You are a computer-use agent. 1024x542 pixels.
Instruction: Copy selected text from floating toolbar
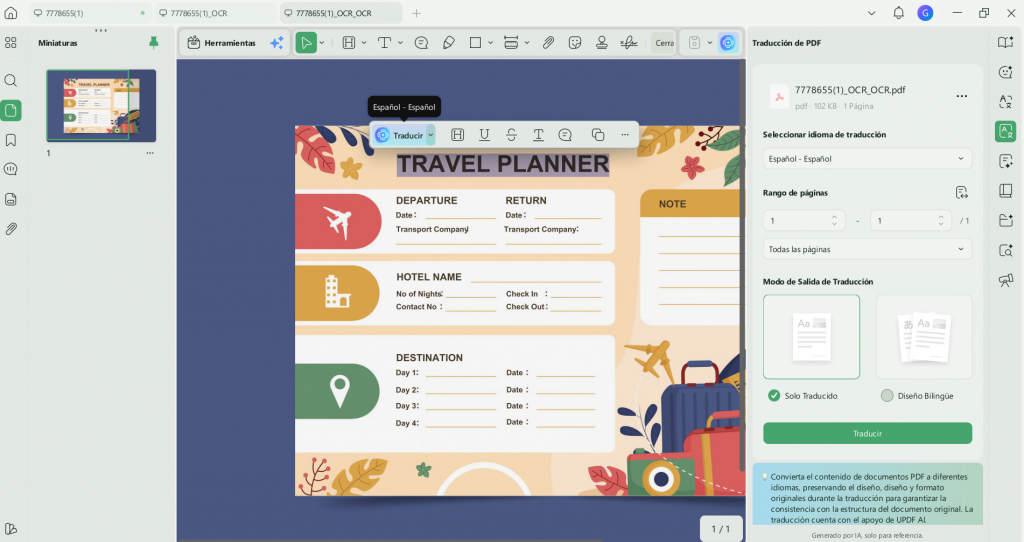point(598,135)
